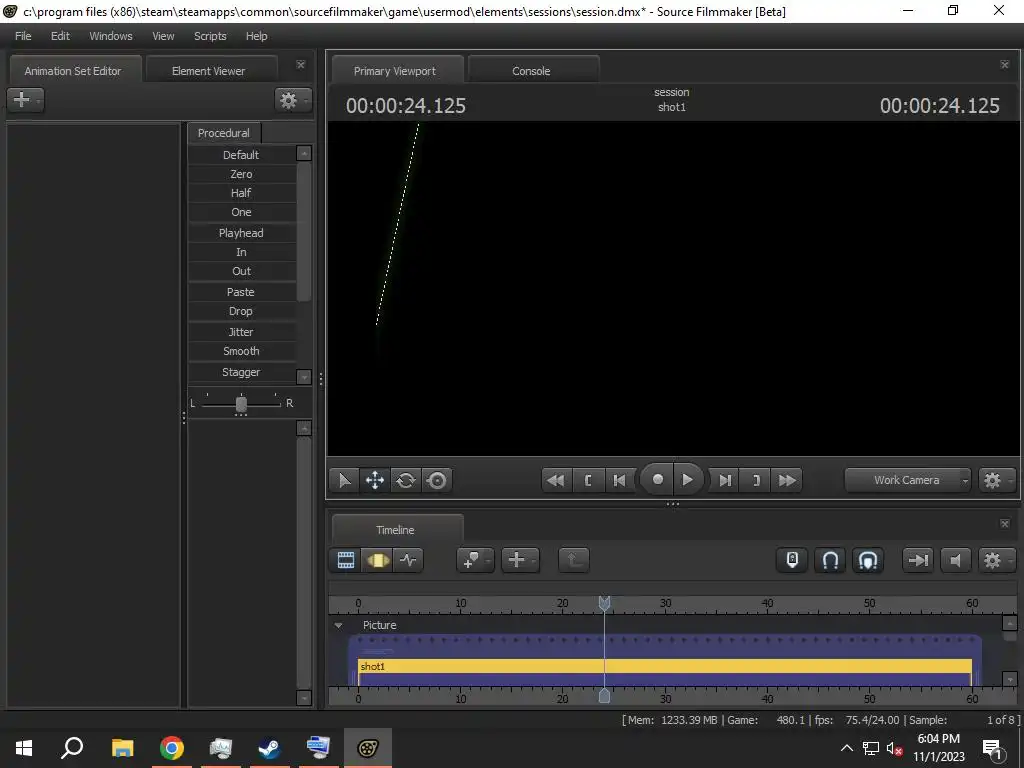Open the Windows menu
This screenshot has width=1024, height=768.
coord(111,36)
